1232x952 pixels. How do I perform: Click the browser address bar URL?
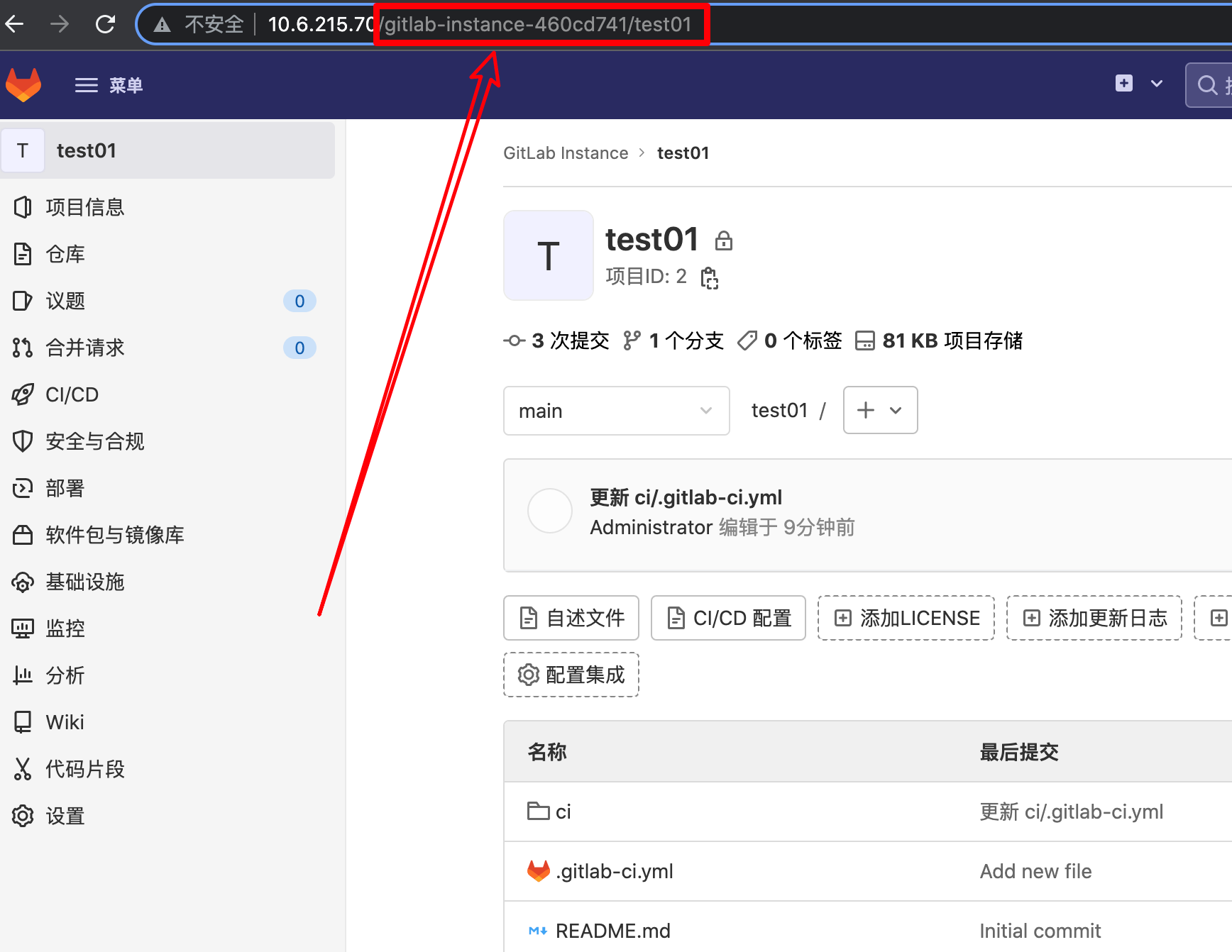[480, 25]
